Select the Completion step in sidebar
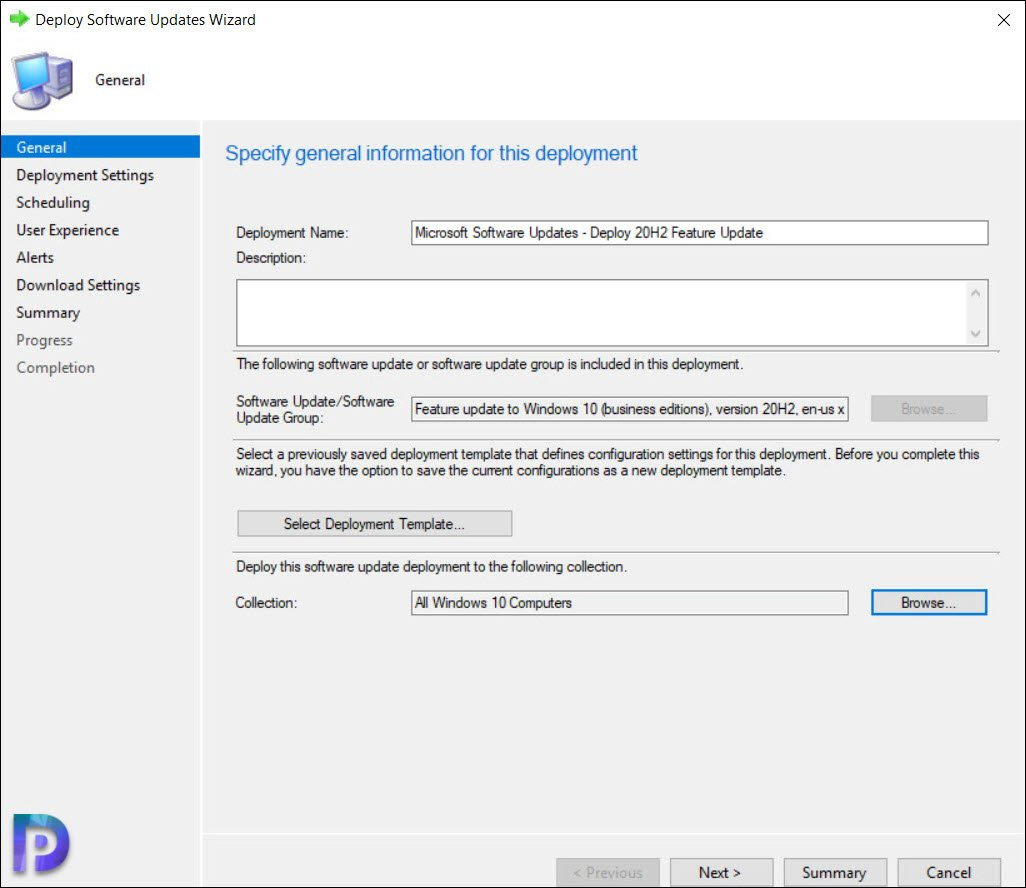Image resolution: width=1026 pixels, height=888 pixels. (56, 368)
